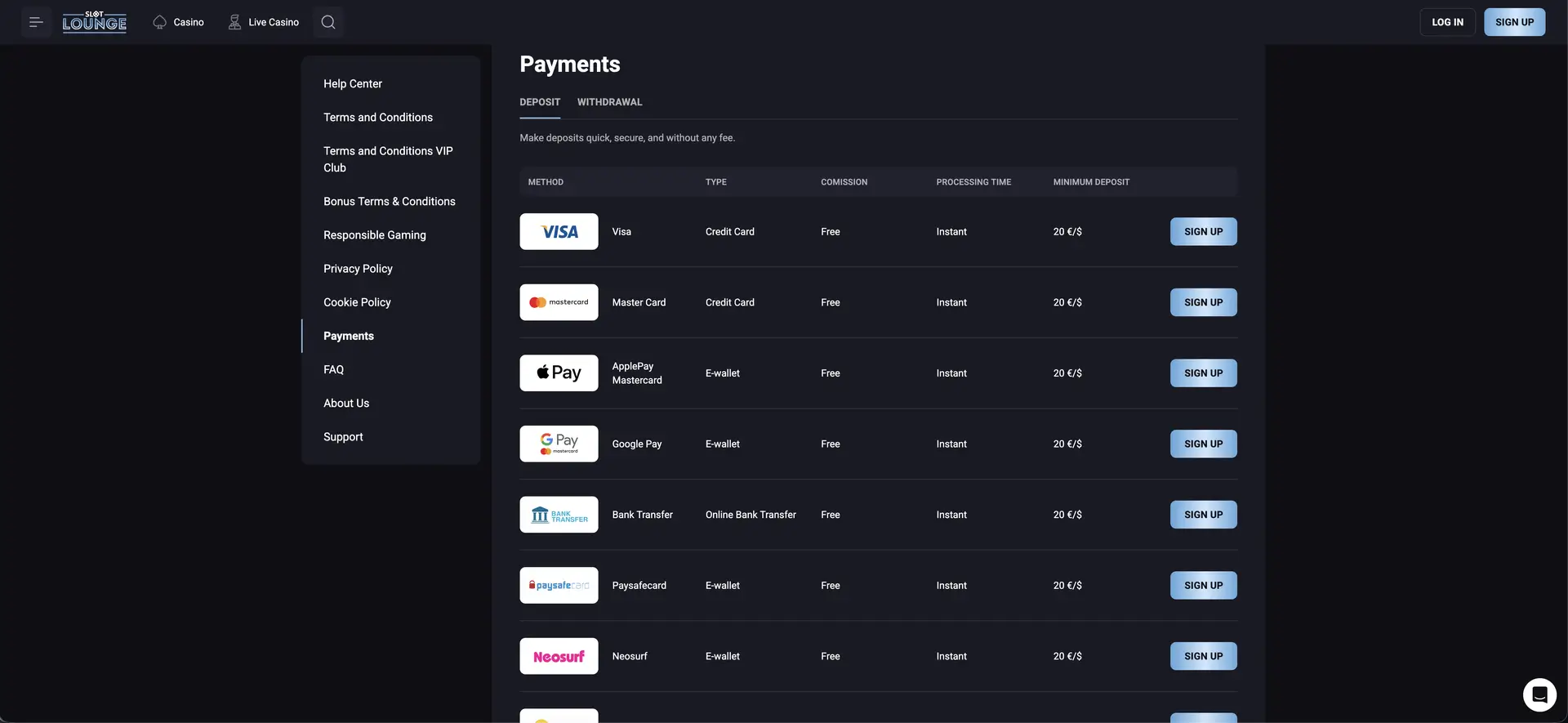Click 'Google Pay' method name text
The height and width of the screenshot is (723, 1568).
pos(637,444)
